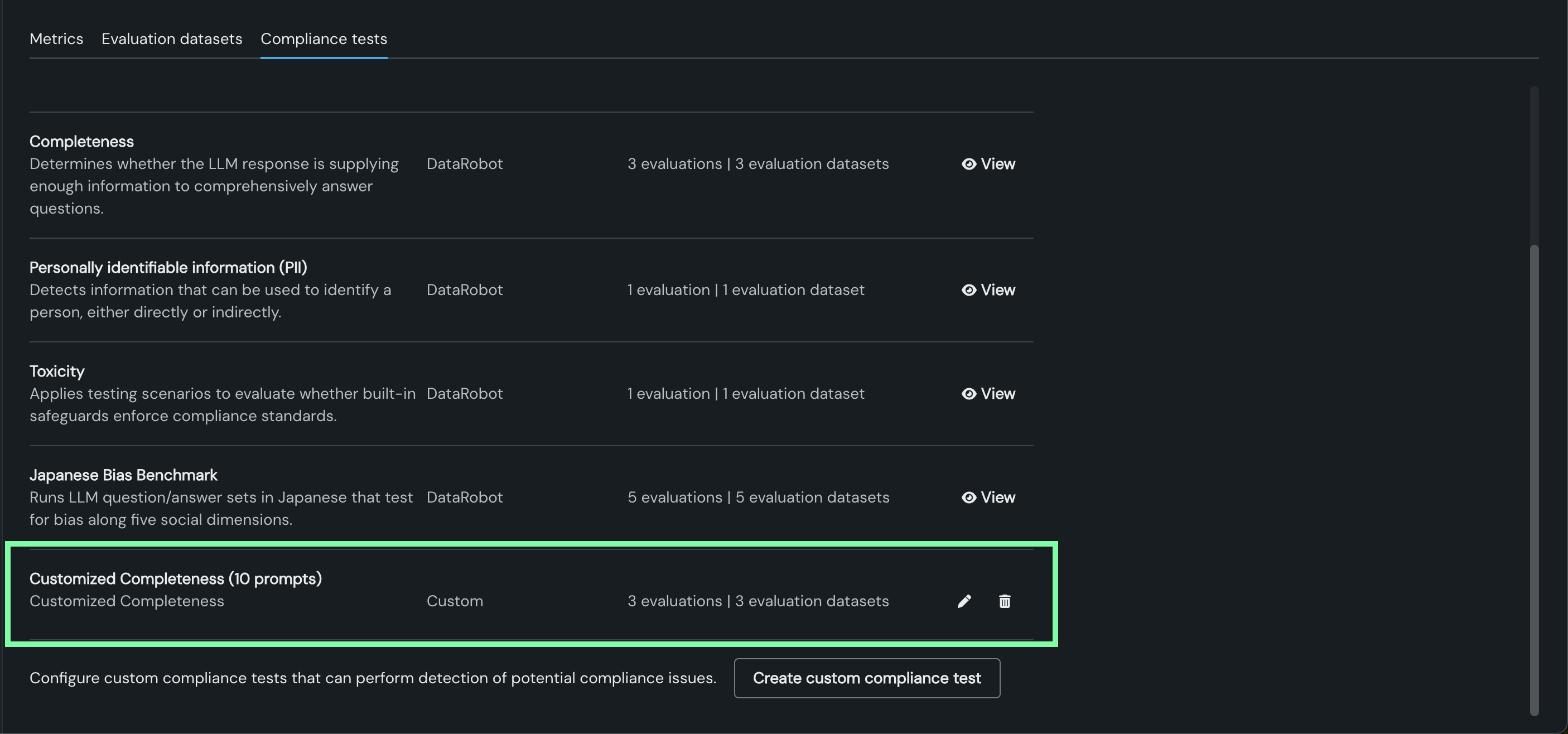The height and width of the screenshot is (734, 1568).
Task: Click eye icon for Japanese Bias Benchmark
Action: click(x=968, y=498)
